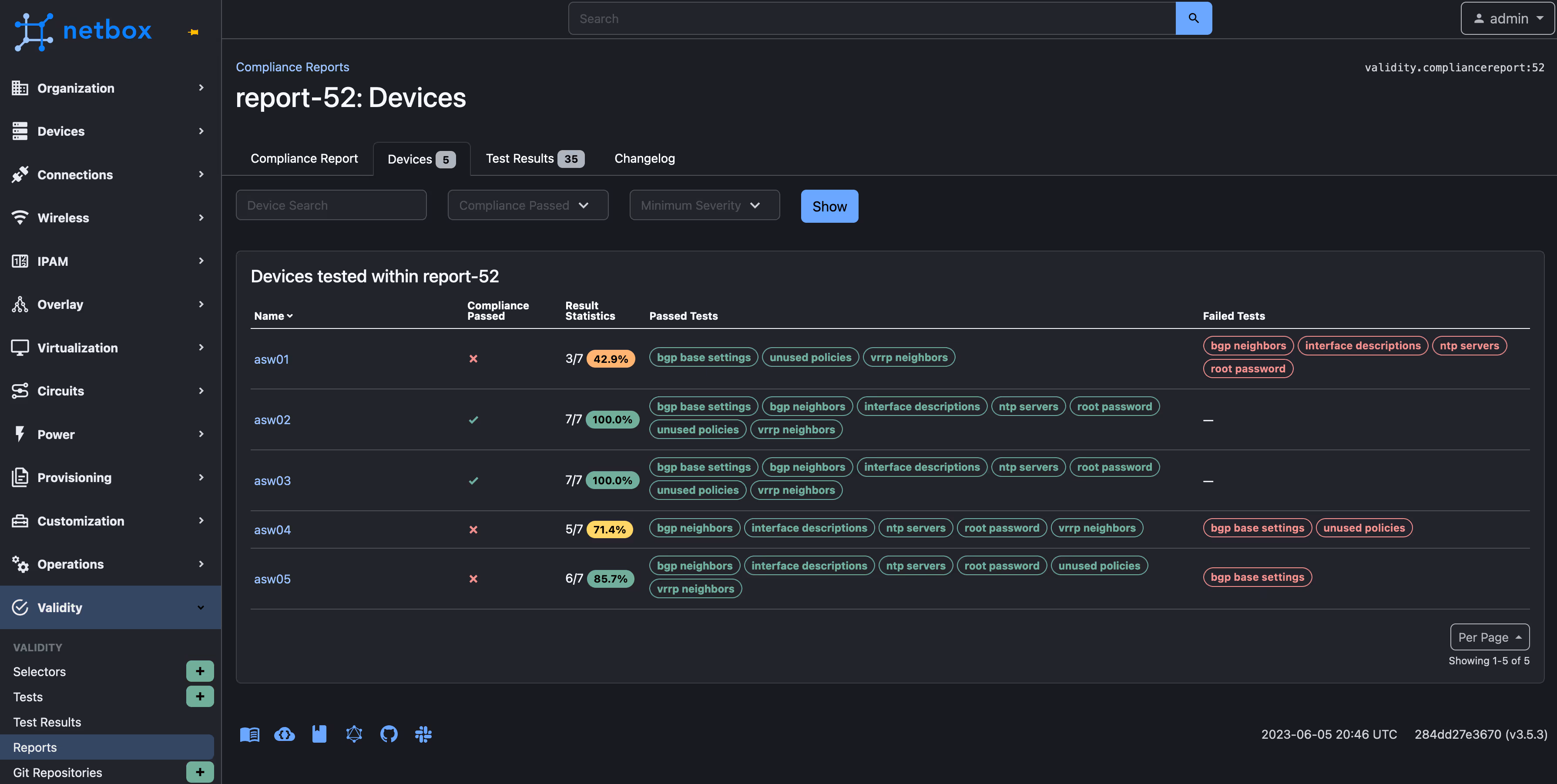This screenshot has width=1557, height=784.
Task: Open the GitHub repository icon
Action: (x=389, y=734)
